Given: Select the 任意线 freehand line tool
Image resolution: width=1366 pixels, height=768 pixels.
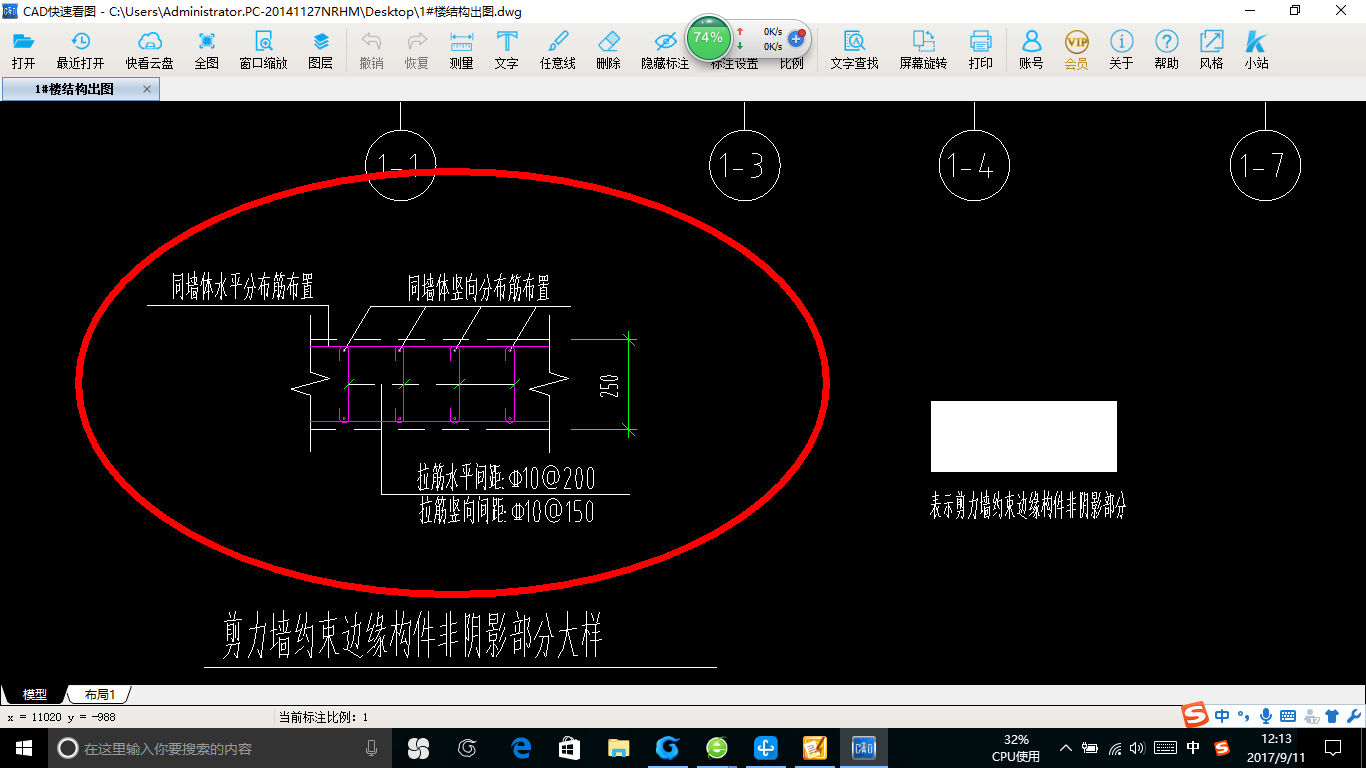Looking at the screenshot, I should 558,49.
